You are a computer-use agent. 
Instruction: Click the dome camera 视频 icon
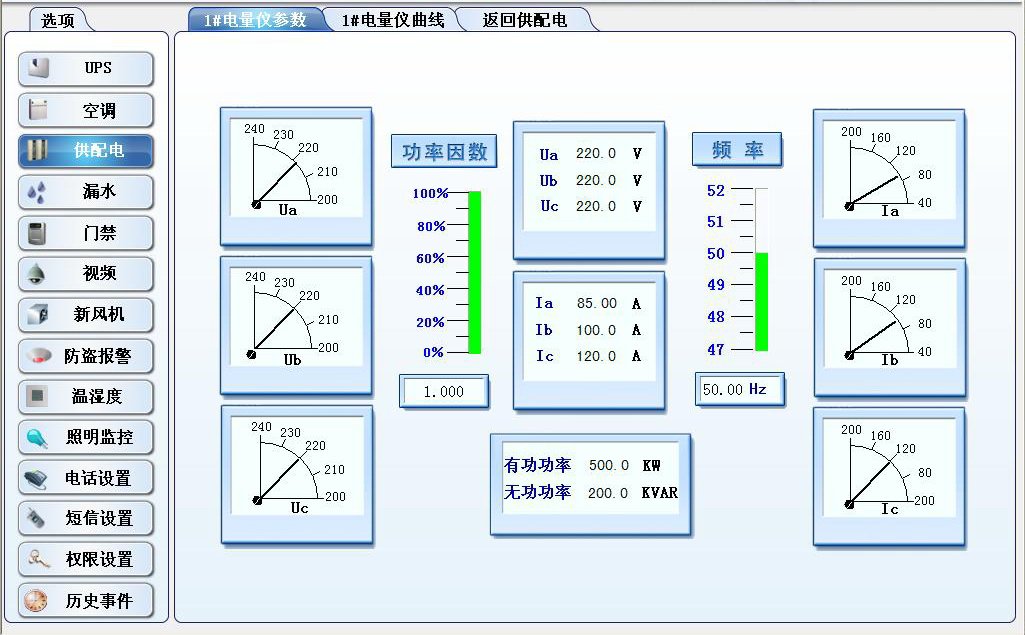coord(35,273)
